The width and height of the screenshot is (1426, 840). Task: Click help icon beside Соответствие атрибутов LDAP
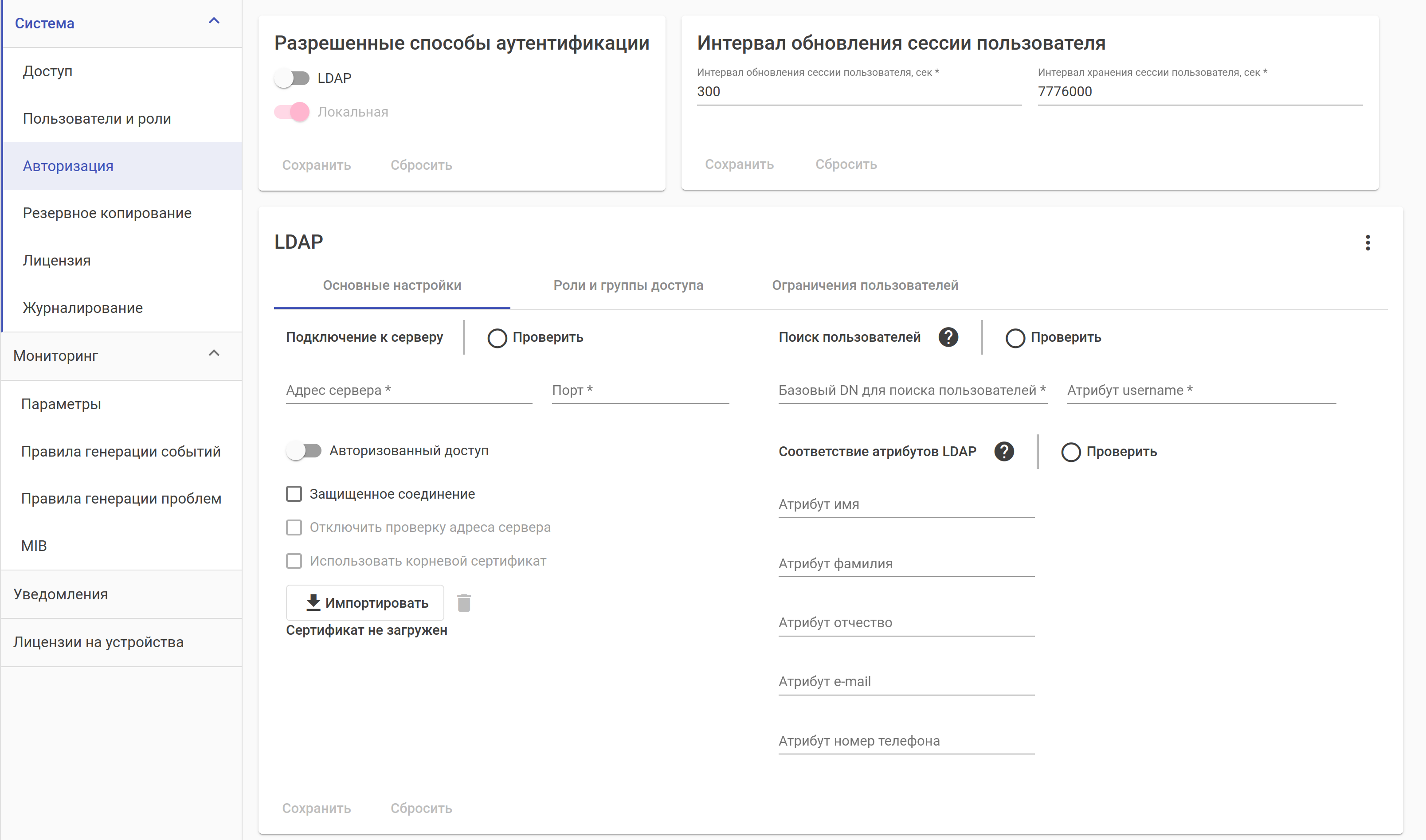pyautogui.click(x=1004, y=452)
